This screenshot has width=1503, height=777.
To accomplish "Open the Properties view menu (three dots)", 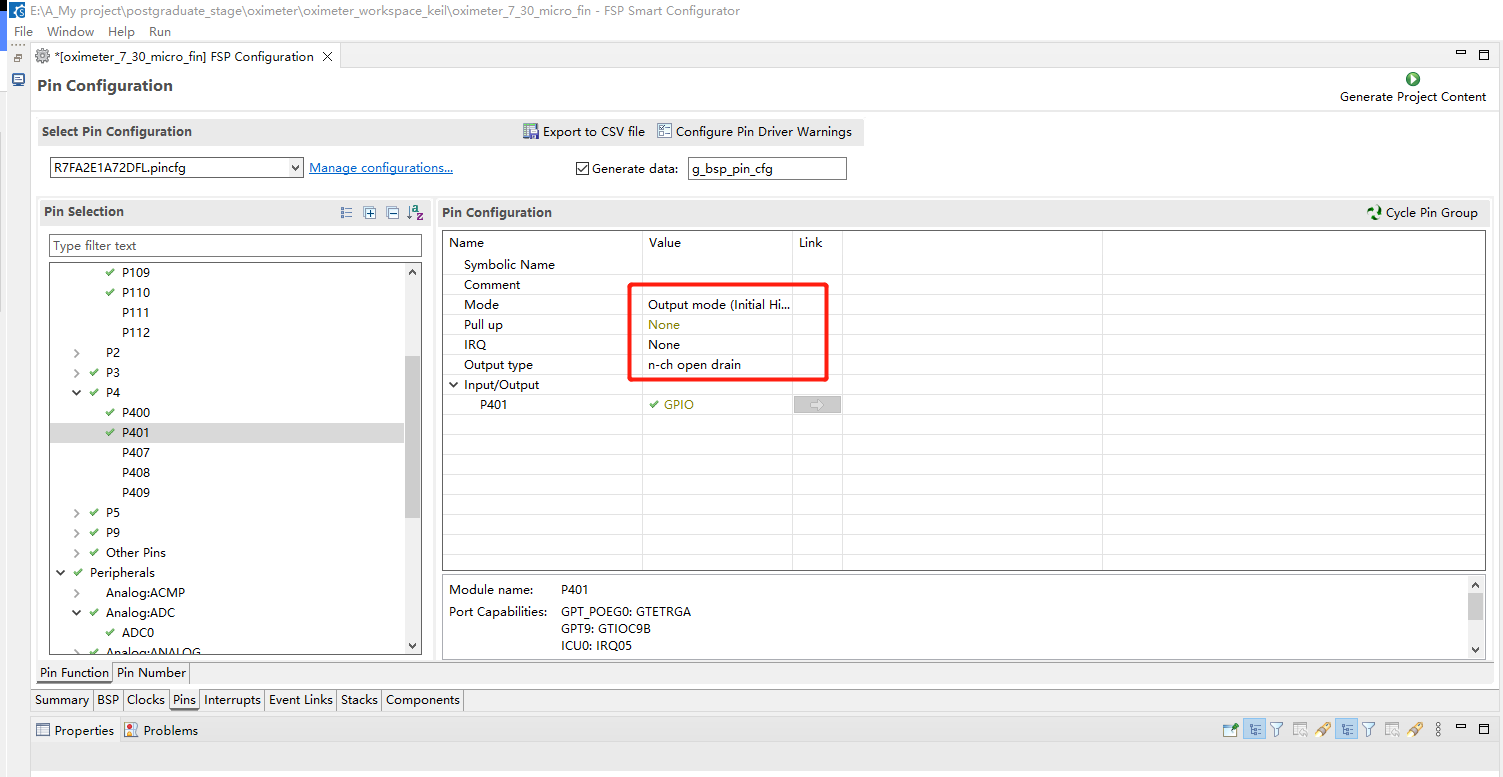I will 1438,730.
